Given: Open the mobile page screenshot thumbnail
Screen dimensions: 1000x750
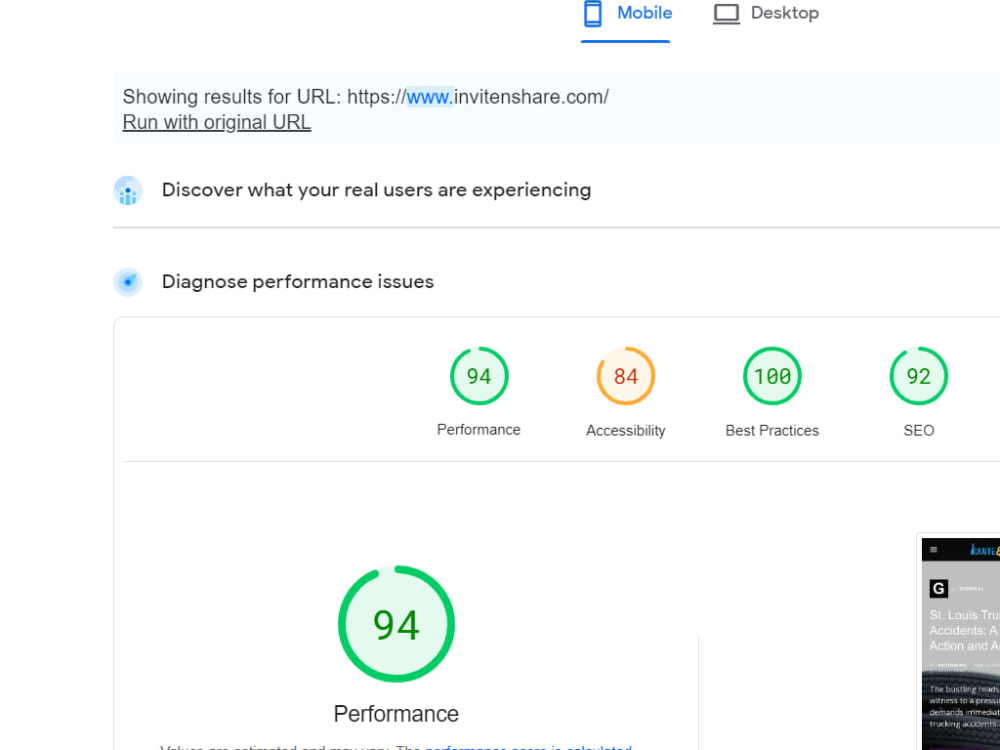Looking at the screenshot, I should pyautogui.click(x=960, y=644).
